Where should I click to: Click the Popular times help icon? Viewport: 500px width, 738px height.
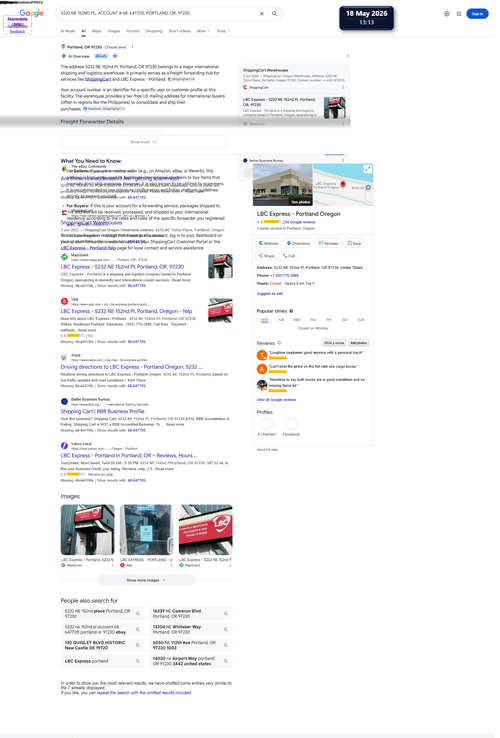291,311
